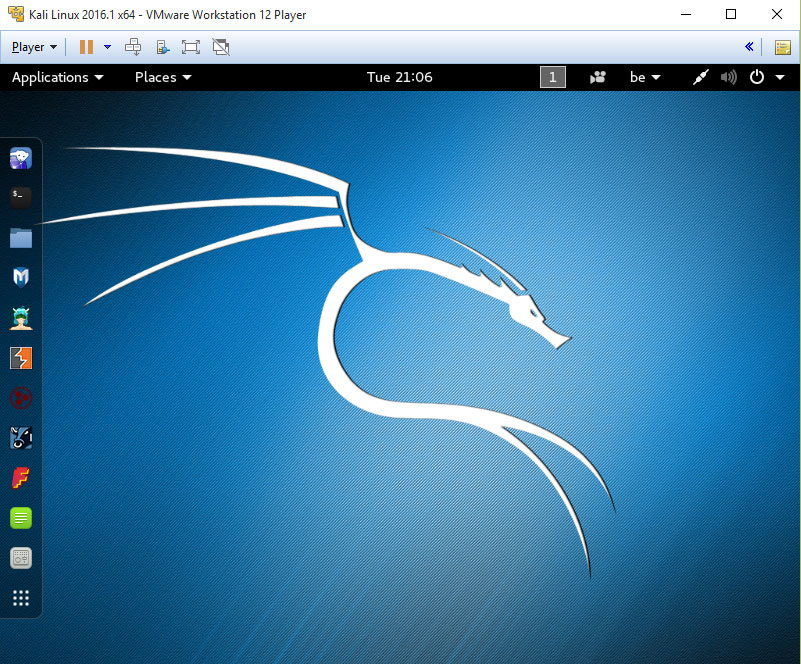Maximize the VMware Player window
The width and height of the screenshot is (801, 664).
pyautogui.click(x=731, y=14)
